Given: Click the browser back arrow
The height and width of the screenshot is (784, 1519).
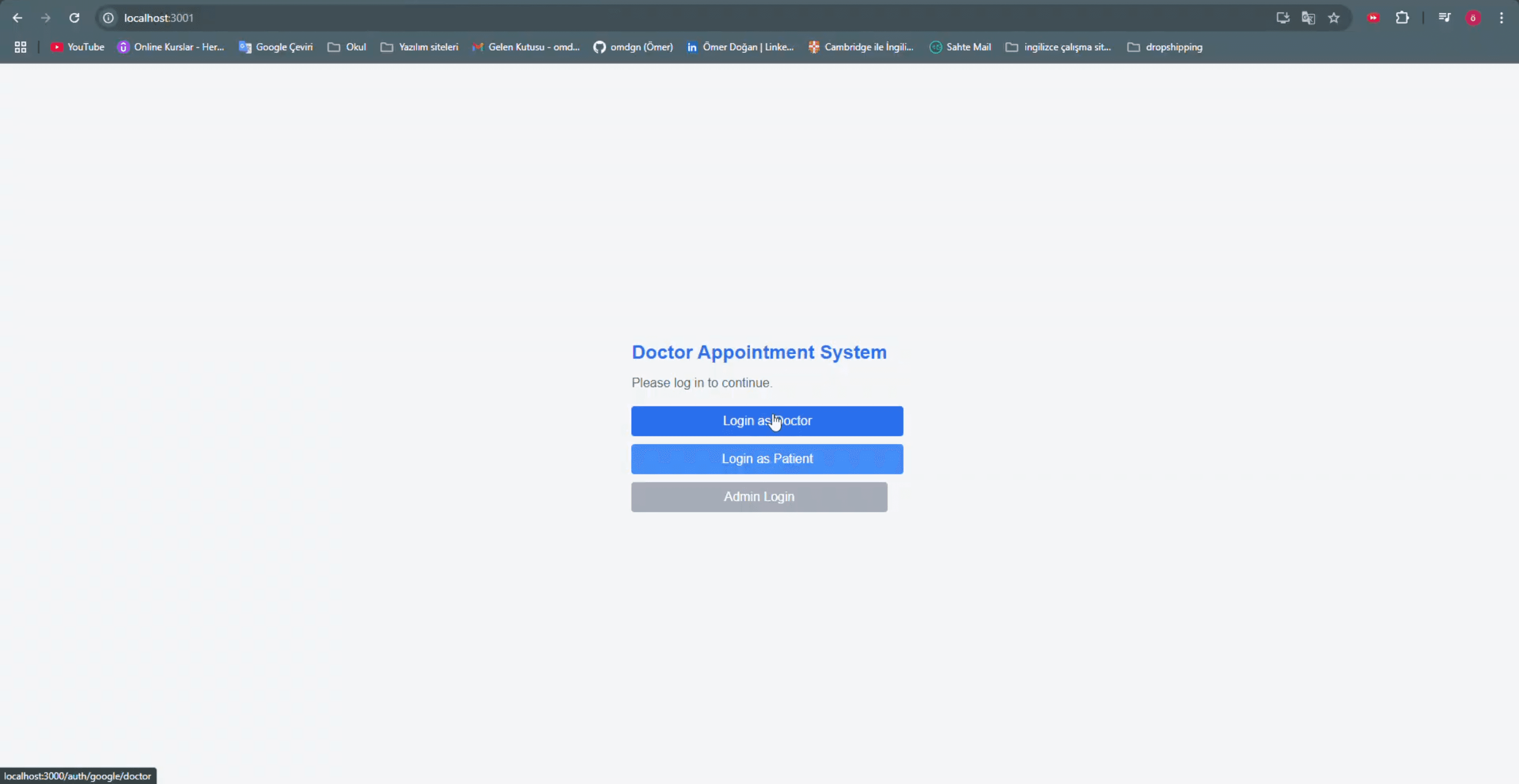Looking at the screenshot, I should [17, 18].
